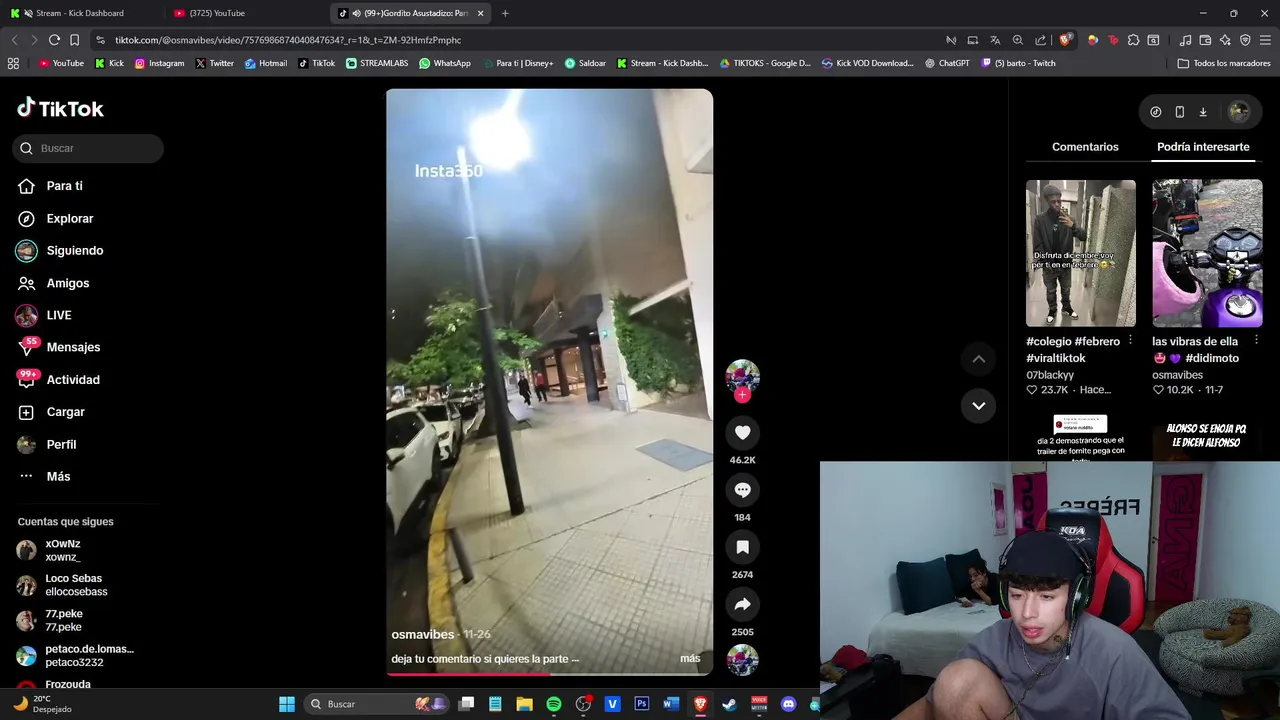The width and height of the screenshot is (1280, 720).
Task: Open Discord from taskbar
Action: (788, 704)
